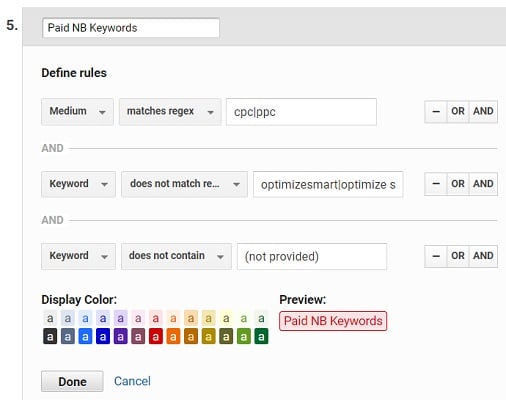
Task: Select the black display color swatch
Action: tap(50, 337)
